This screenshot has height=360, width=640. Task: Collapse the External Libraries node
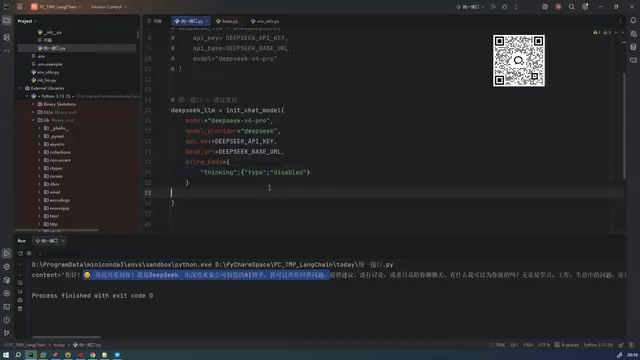point(20,88)
